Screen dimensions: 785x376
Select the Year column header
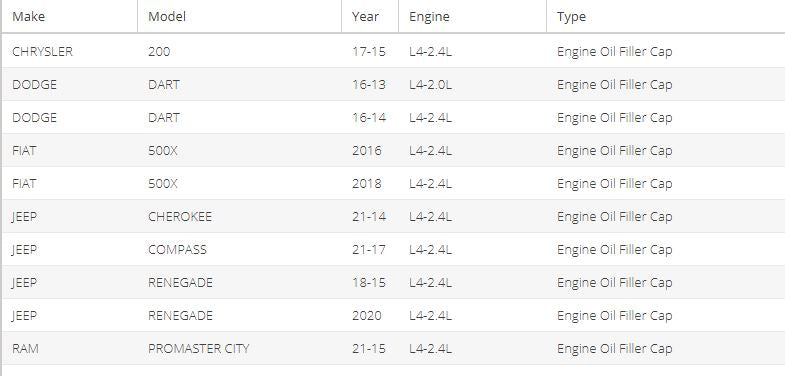(365, 17)
